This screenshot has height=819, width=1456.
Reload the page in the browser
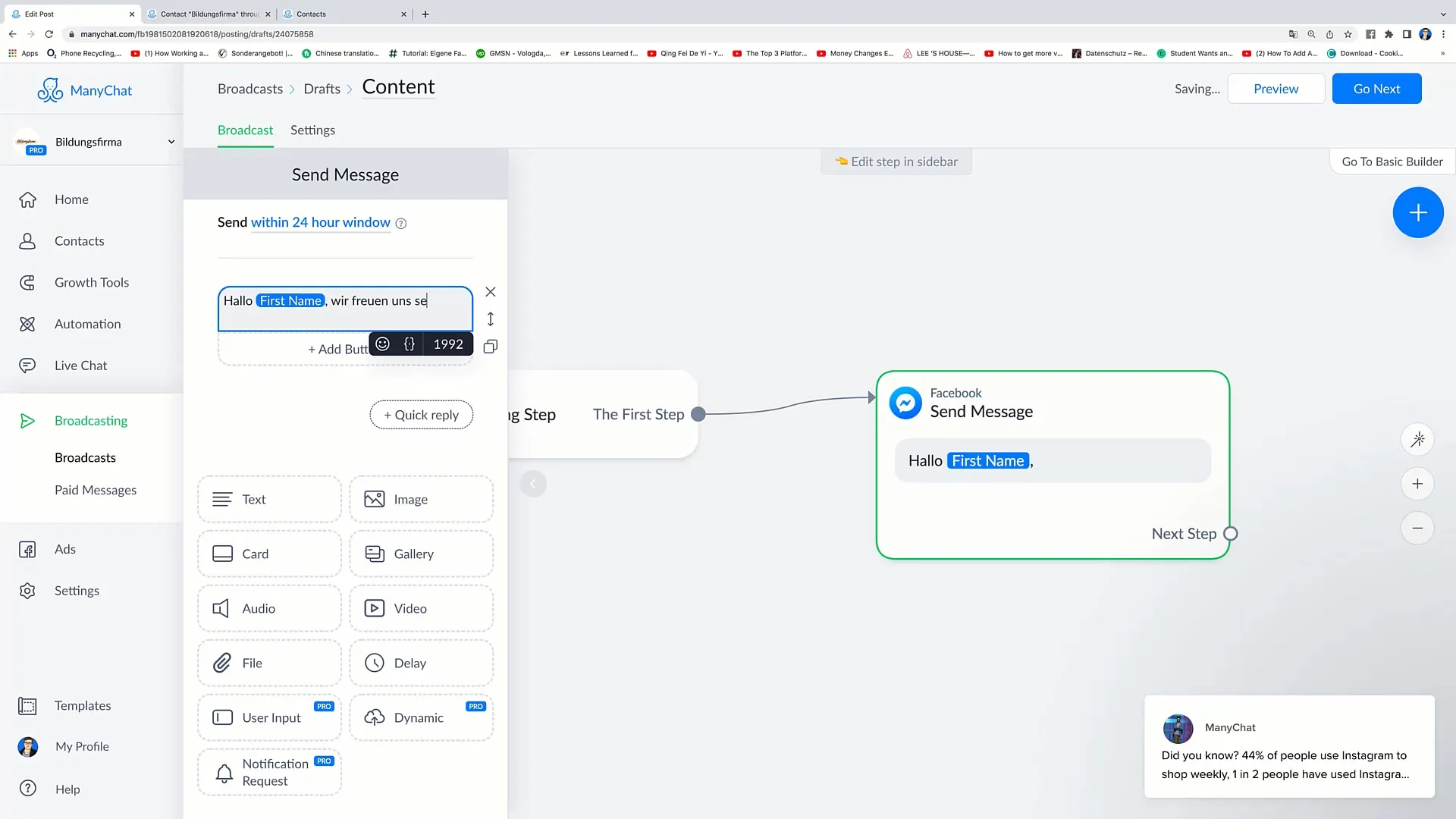click(49, 34)
